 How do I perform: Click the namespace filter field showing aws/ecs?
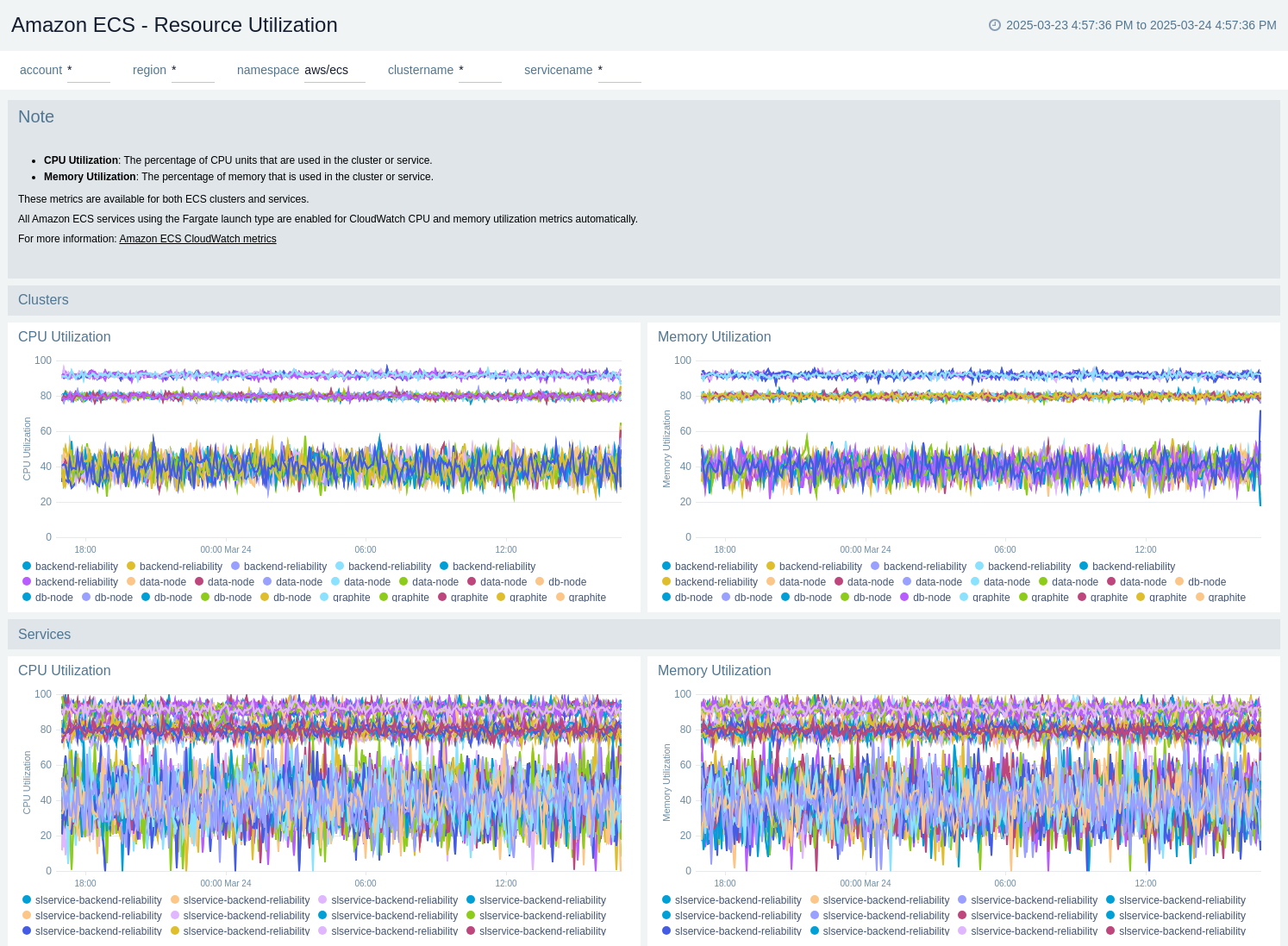[335, 71]
